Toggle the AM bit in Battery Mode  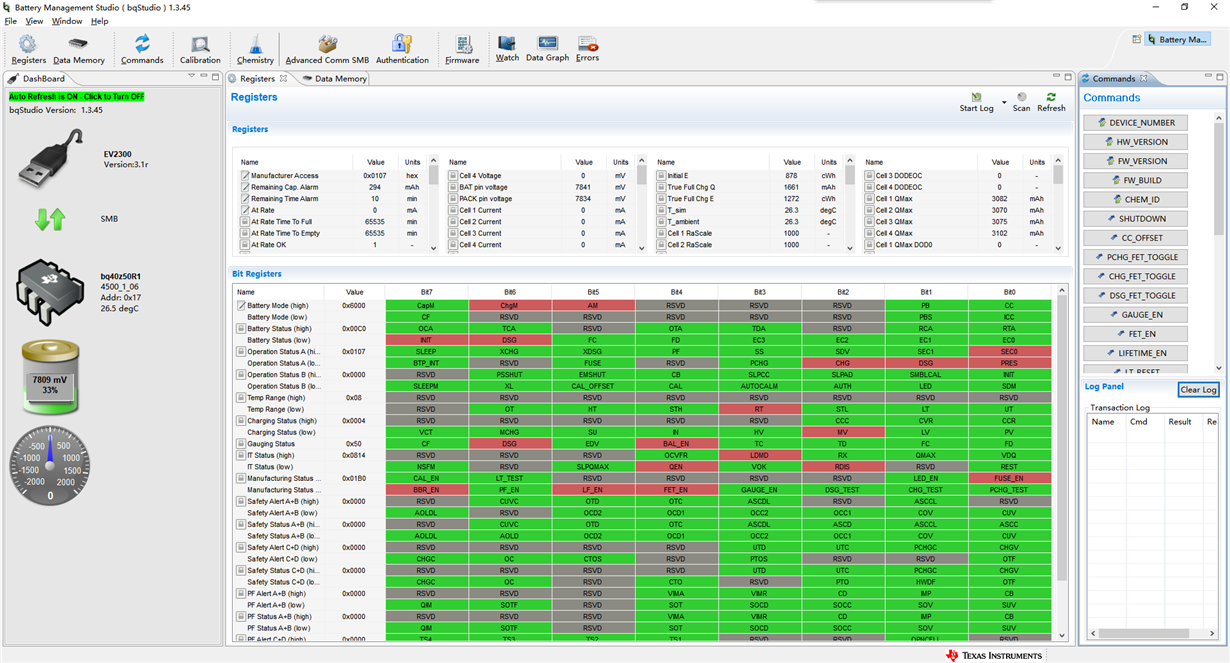point(592,305)
